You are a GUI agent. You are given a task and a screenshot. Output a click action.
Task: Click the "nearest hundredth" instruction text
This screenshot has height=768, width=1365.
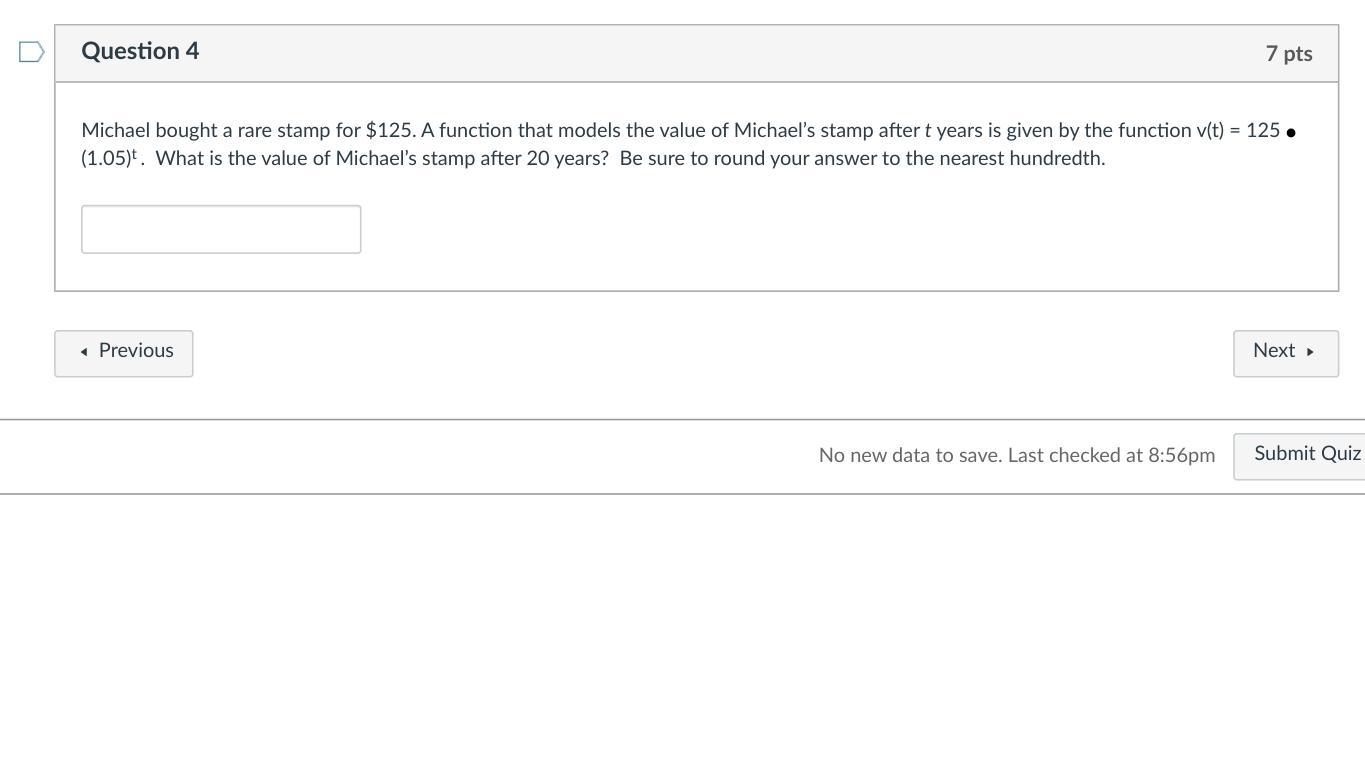[1021, 159]
